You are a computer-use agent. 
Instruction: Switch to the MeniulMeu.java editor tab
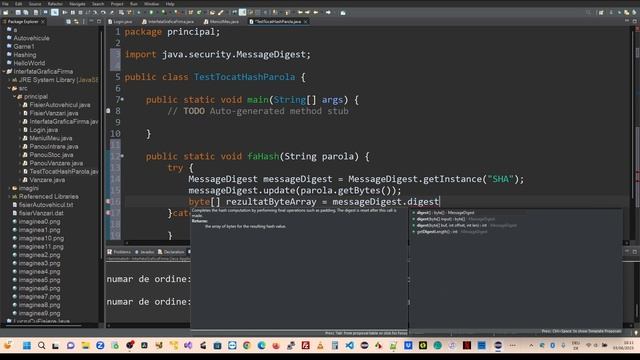[x=222, y=22]
